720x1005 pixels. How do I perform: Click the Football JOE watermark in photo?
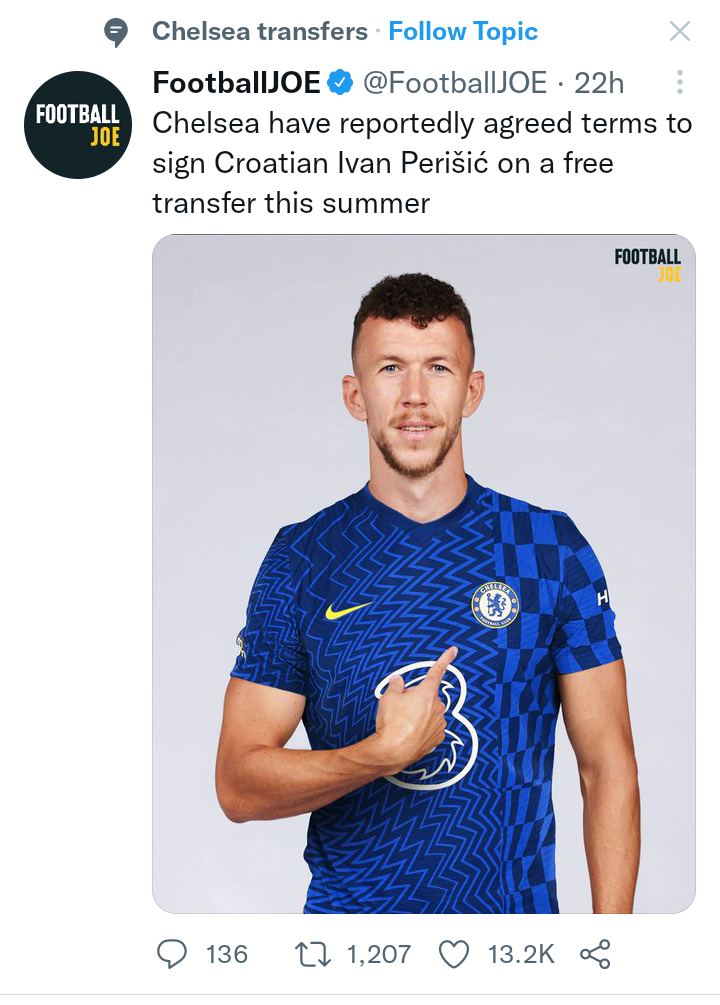click(648, 265)
